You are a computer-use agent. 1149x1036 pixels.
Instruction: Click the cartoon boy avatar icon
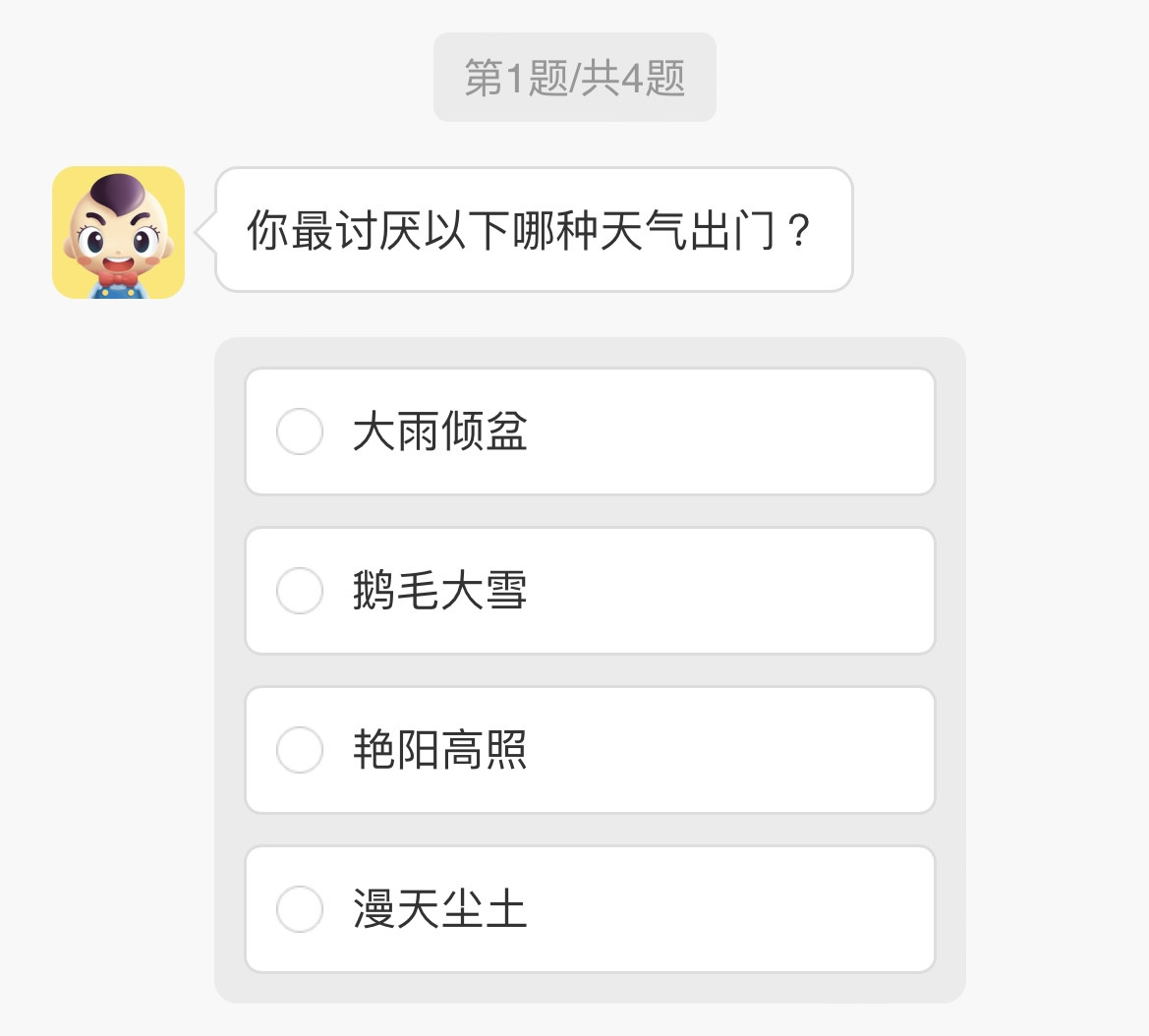118,232
